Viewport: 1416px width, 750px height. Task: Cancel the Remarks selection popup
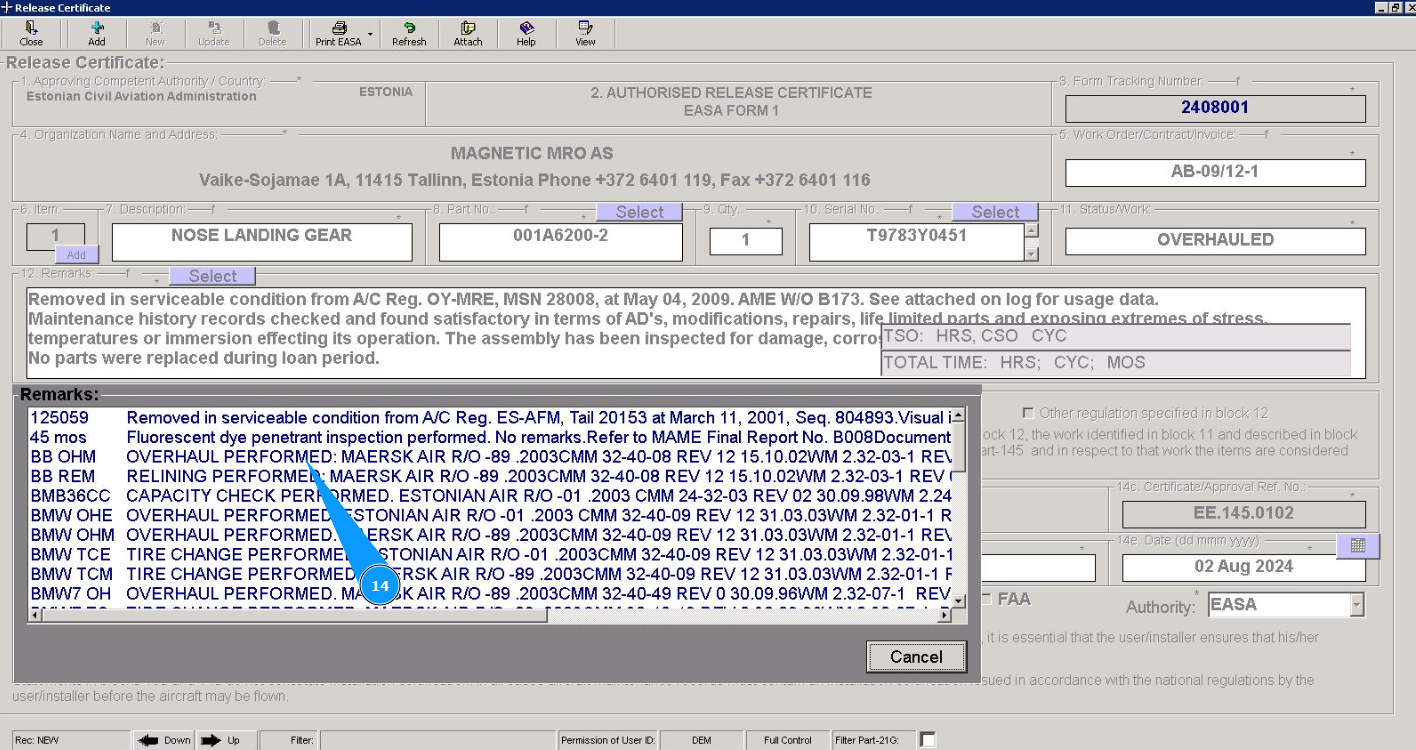pyautogui.click(x=916, y=657)
